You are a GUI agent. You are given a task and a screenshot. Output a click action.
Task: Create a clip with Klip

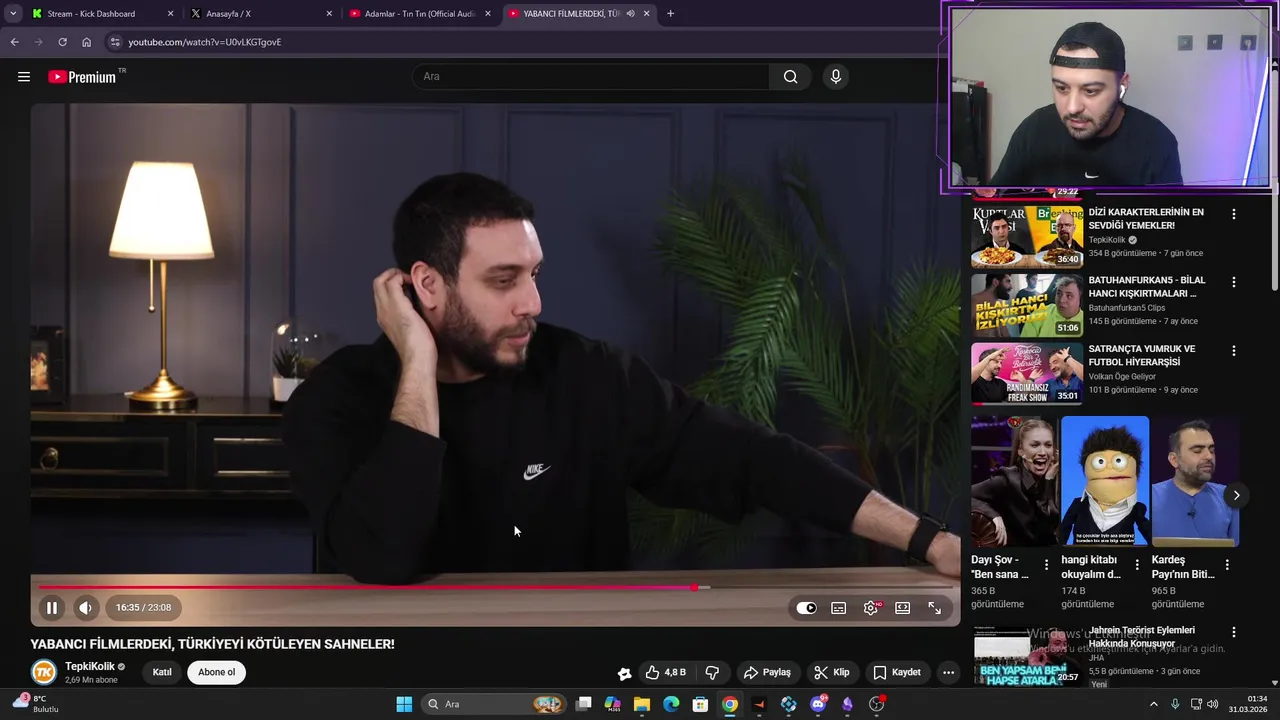coord(832,672)
